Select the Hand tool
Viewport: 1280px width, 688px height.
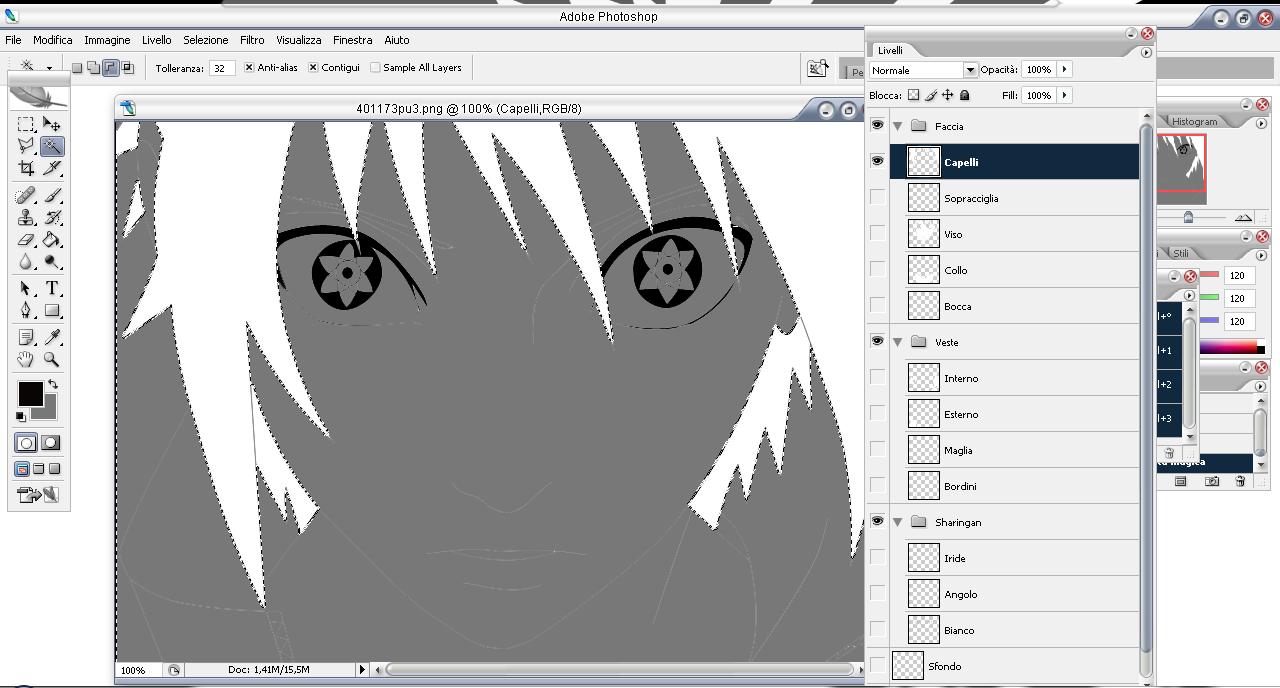(x=27, y=360)
